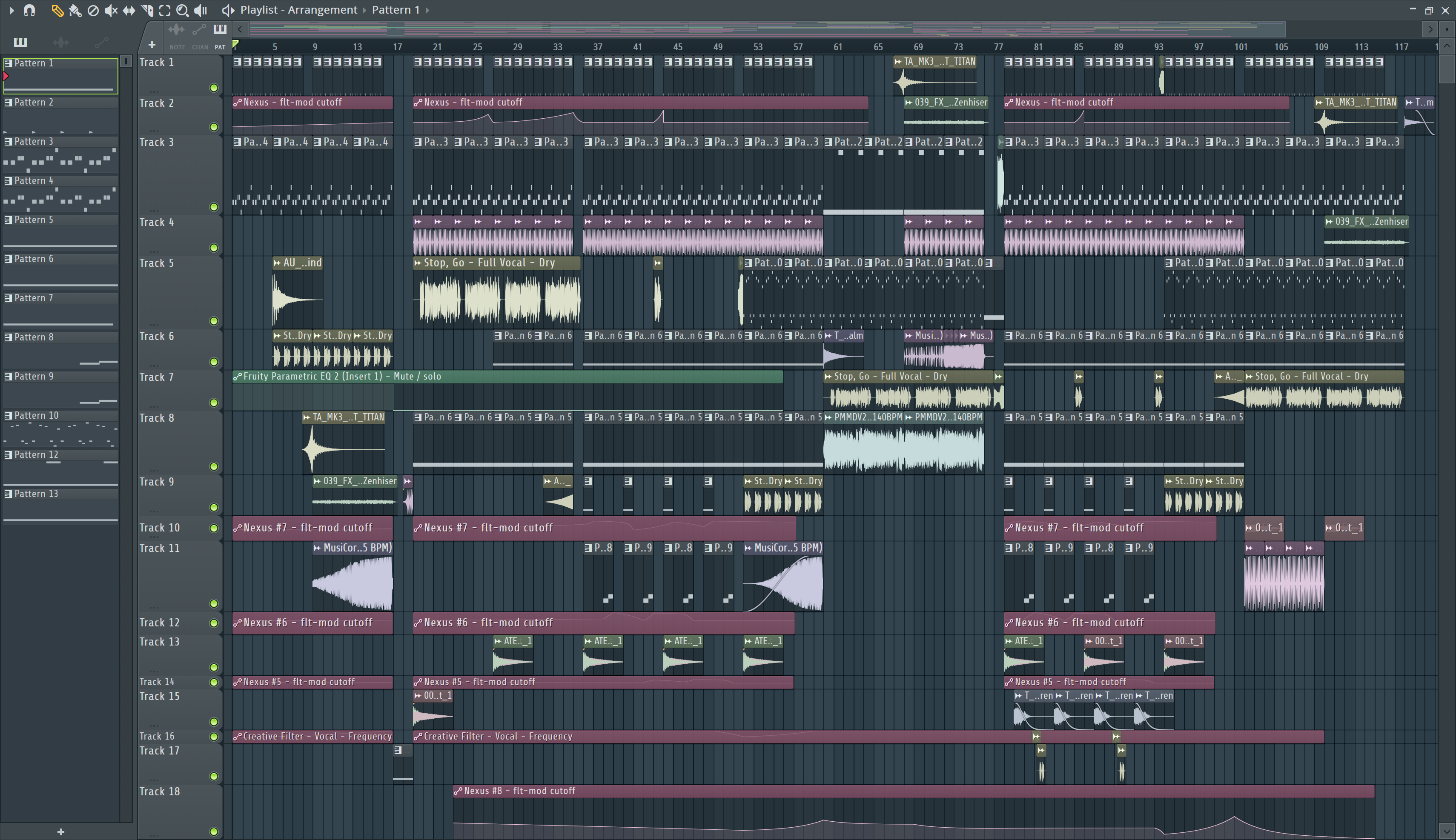The width and height of the screenshot is (1456, 840).
Task: Mute Track 4 with its green light
Action: (x=214, y=248)
